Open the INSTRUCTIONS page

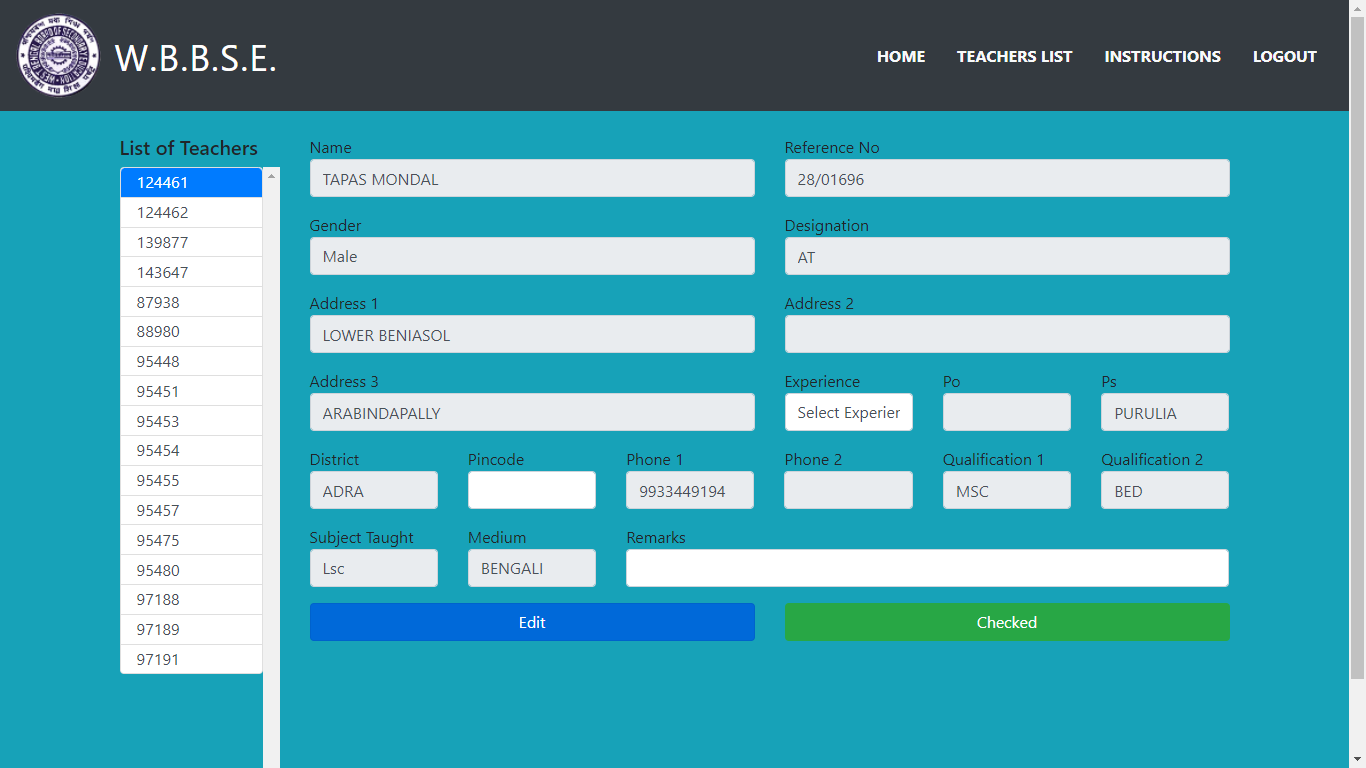click(x=1162, y=57)
